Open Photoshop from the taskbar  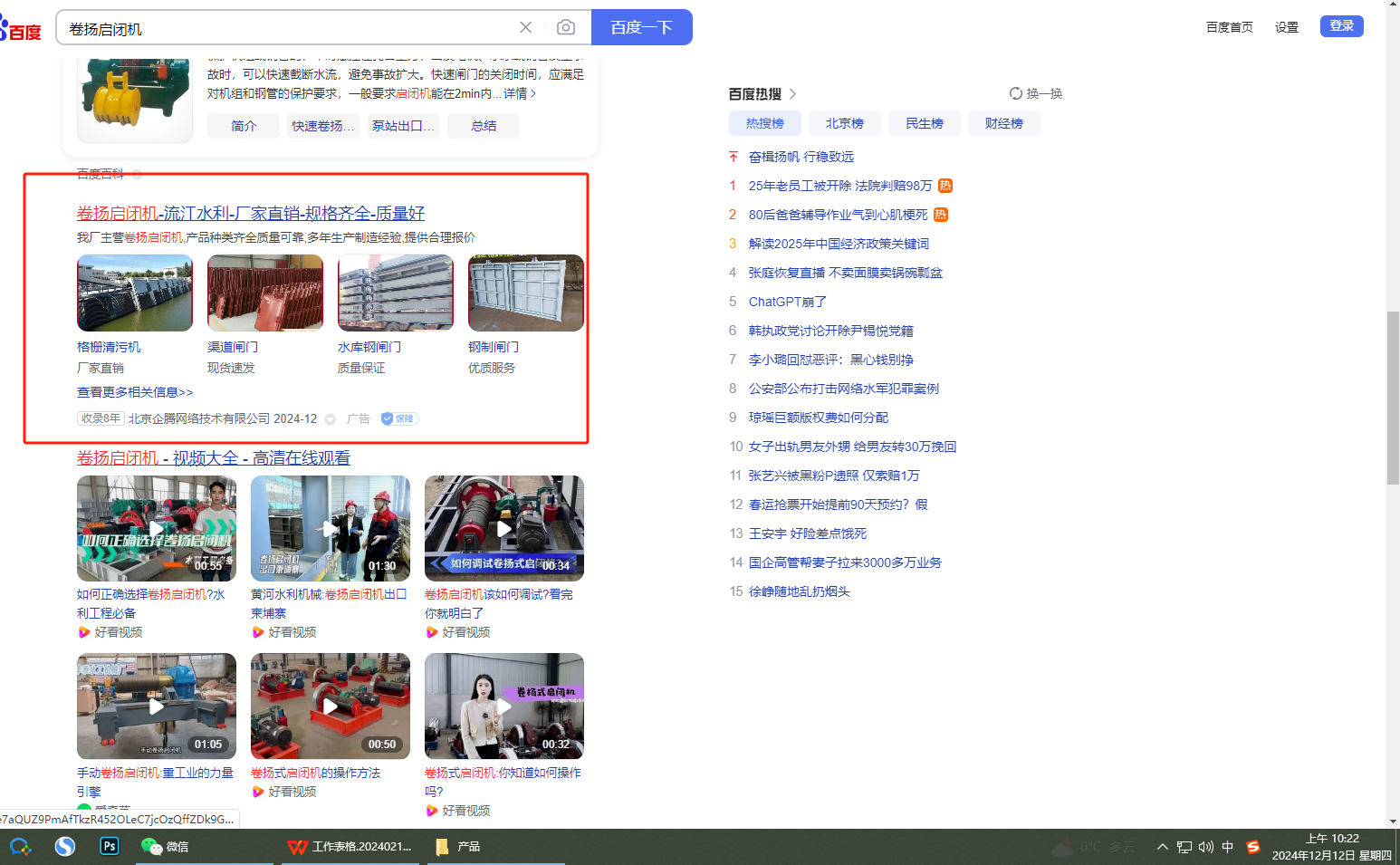[x=110, y=846]
